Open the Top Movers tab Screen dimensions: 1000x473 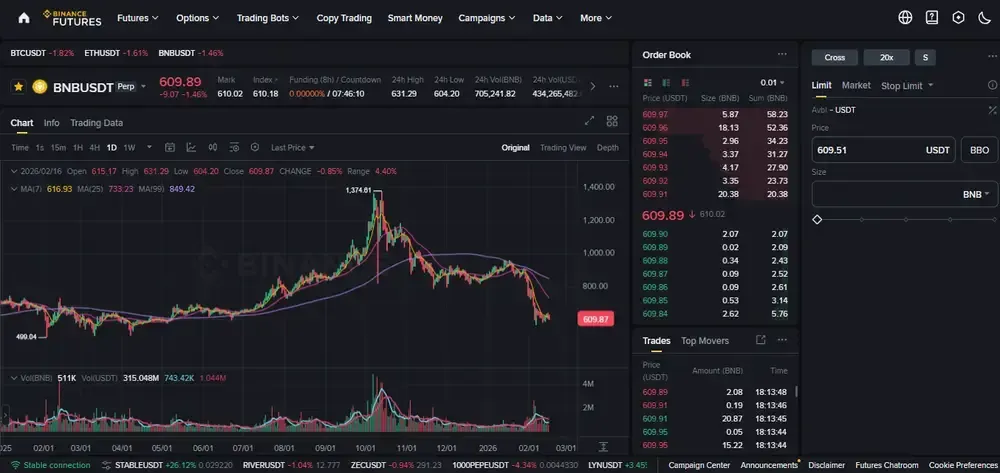click(x=705, y=340)
